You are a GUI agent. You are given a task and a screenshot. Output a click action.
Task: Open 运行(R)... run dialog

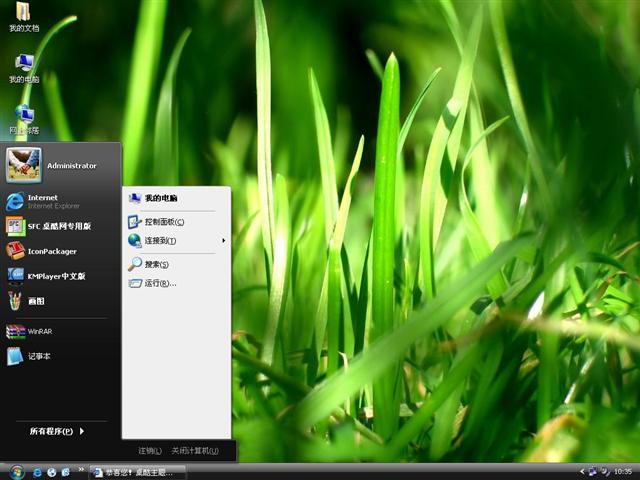tap(176, 283)
